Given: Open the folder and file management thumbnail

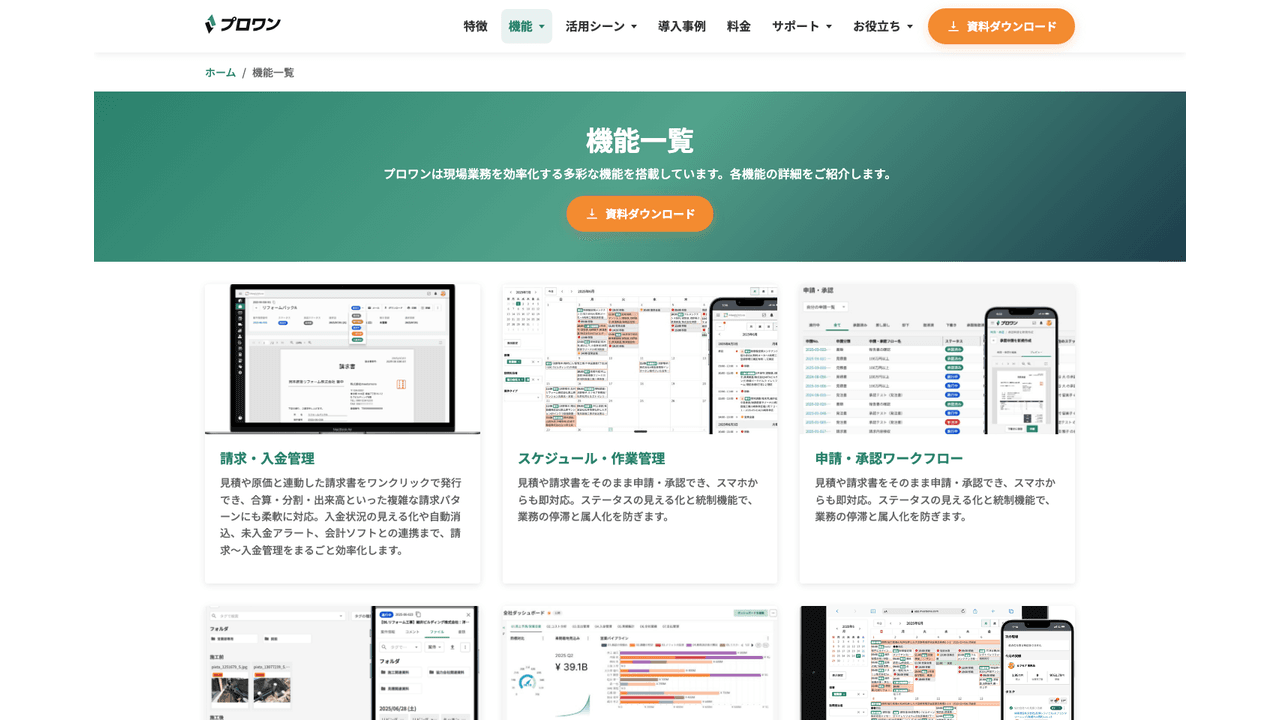Looking at the screenshot, I should [342, 662].
